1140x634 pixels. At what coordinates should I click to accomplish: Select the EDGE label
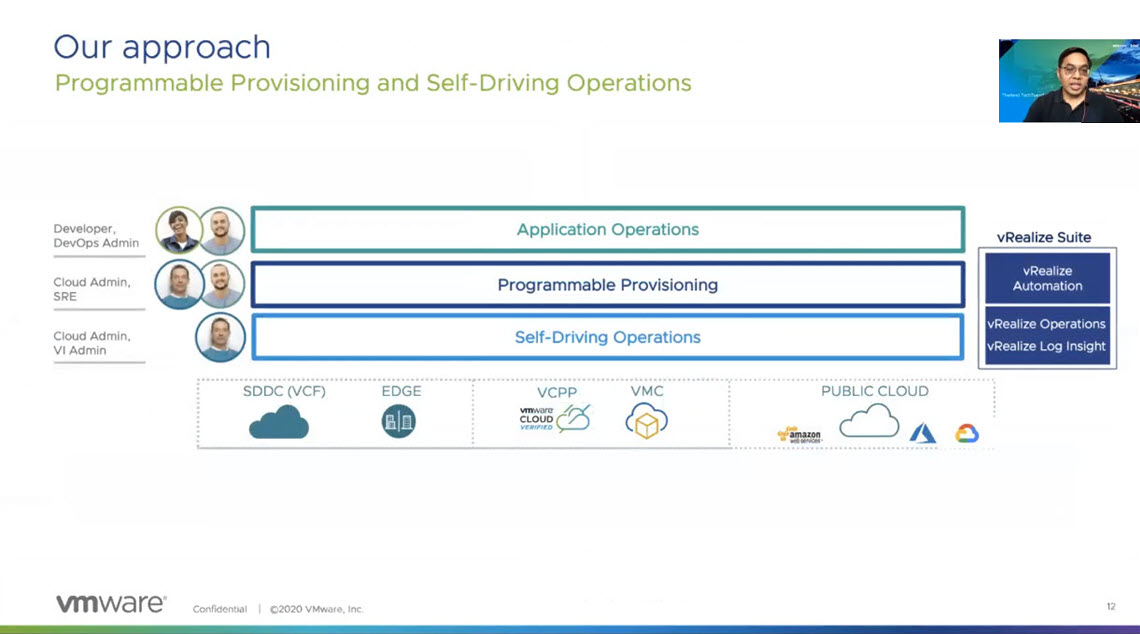pos(401,391)
